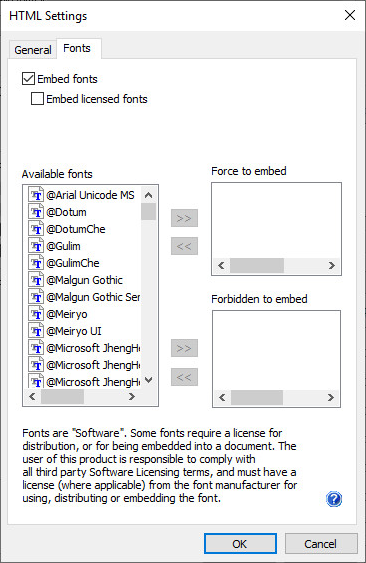Image resolution: width=366 pixels, height=563 pixels.
Task: Click the Forbidden to embed list box
Action: (276, 351)
